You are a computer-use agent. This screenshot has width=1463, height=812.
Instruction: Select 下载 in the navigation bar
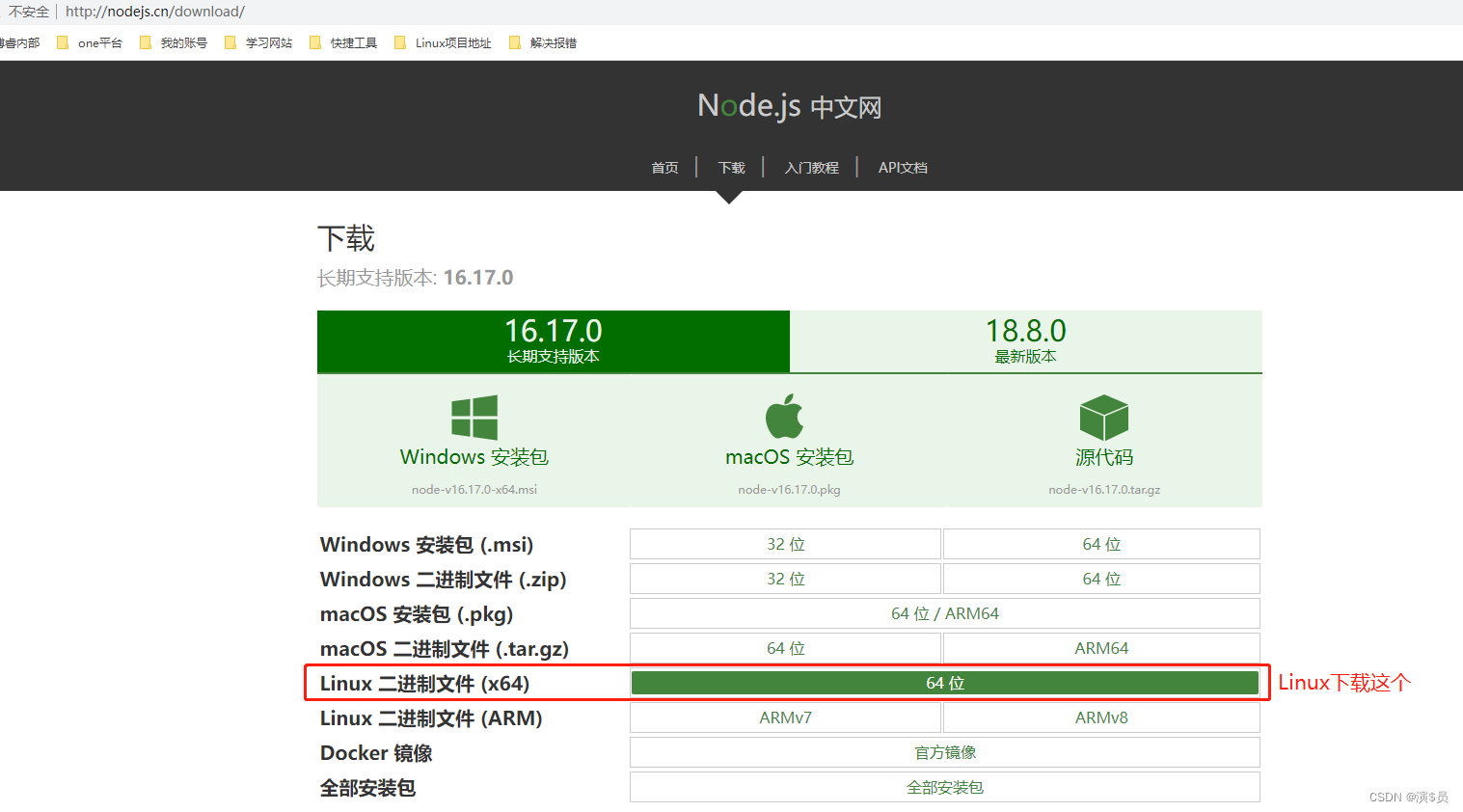click(x=731, y=168)
